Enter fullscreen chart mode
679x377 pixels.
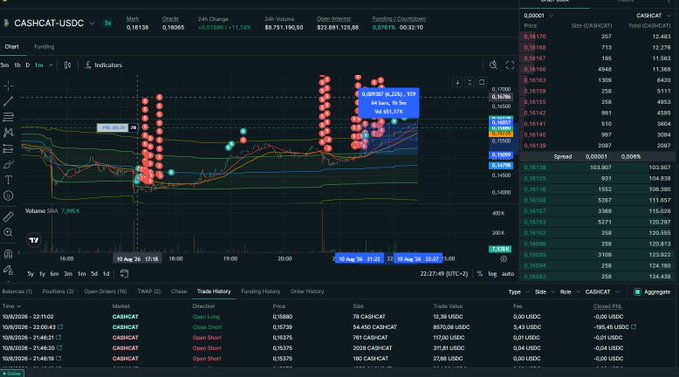pos(510,65)
